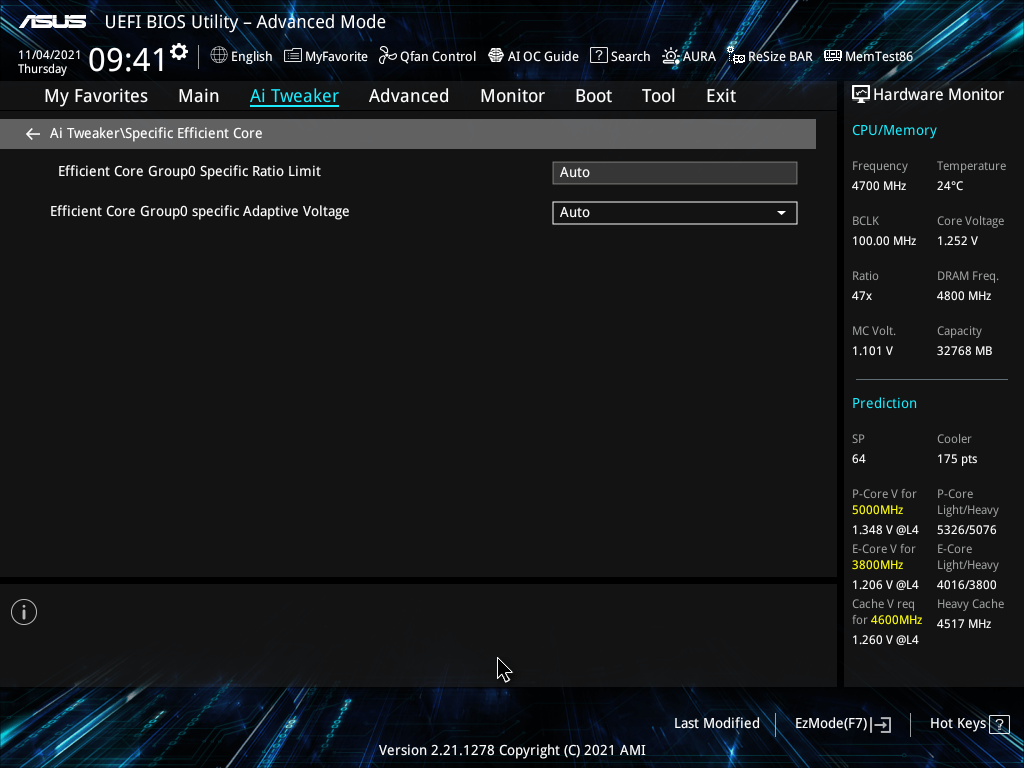
Task: Click the 1.206 V @L4 value
Action: point(885,585)
